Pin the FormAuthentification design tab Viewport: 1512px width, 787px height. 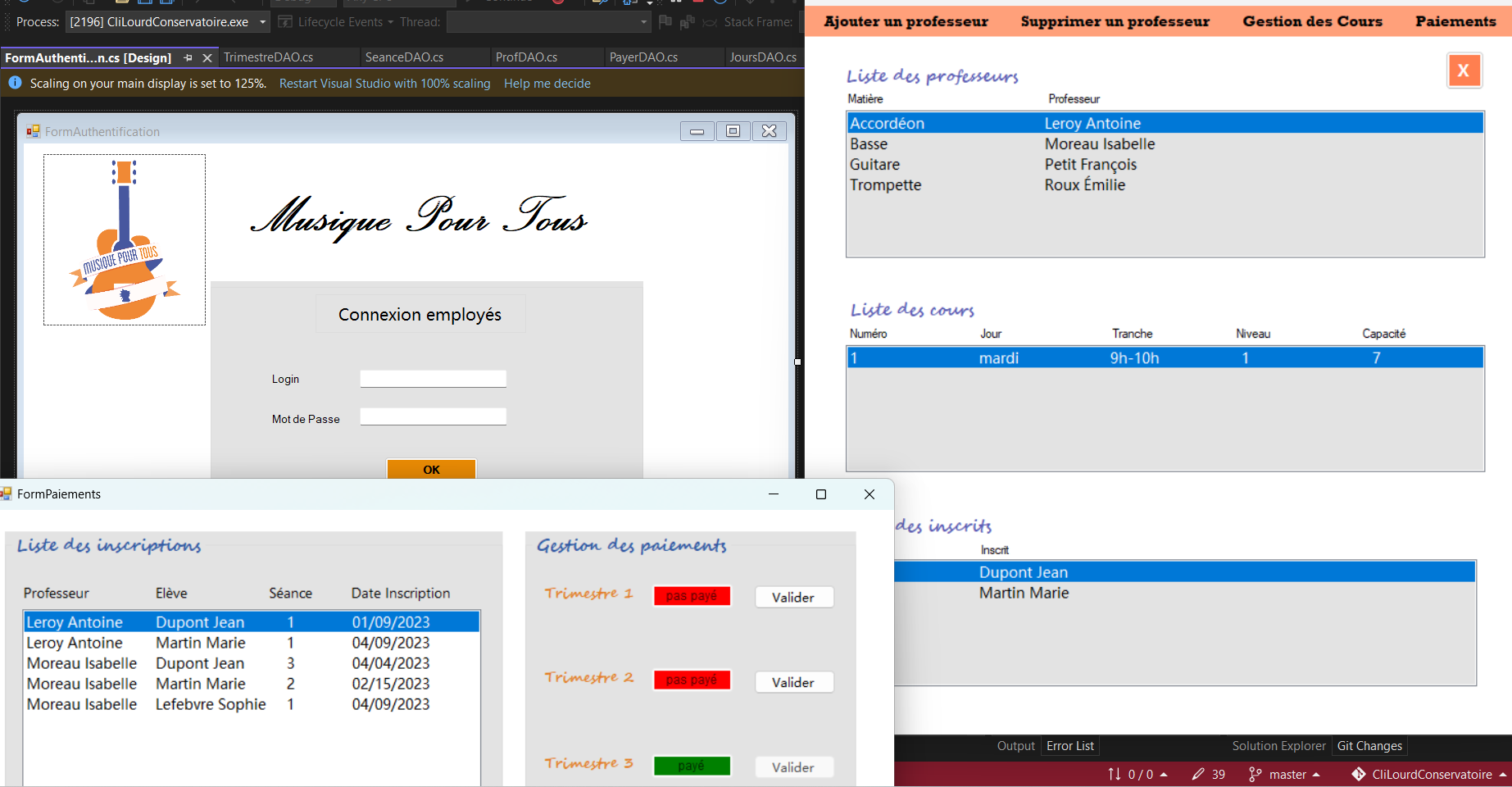pyautogui.click(x=188, y=57)
